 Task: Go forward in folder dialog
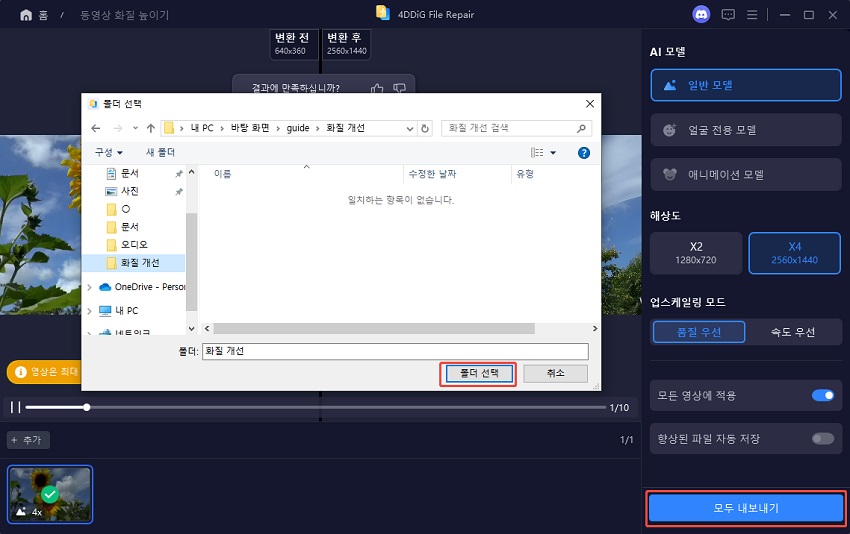[x=118, y=128]
